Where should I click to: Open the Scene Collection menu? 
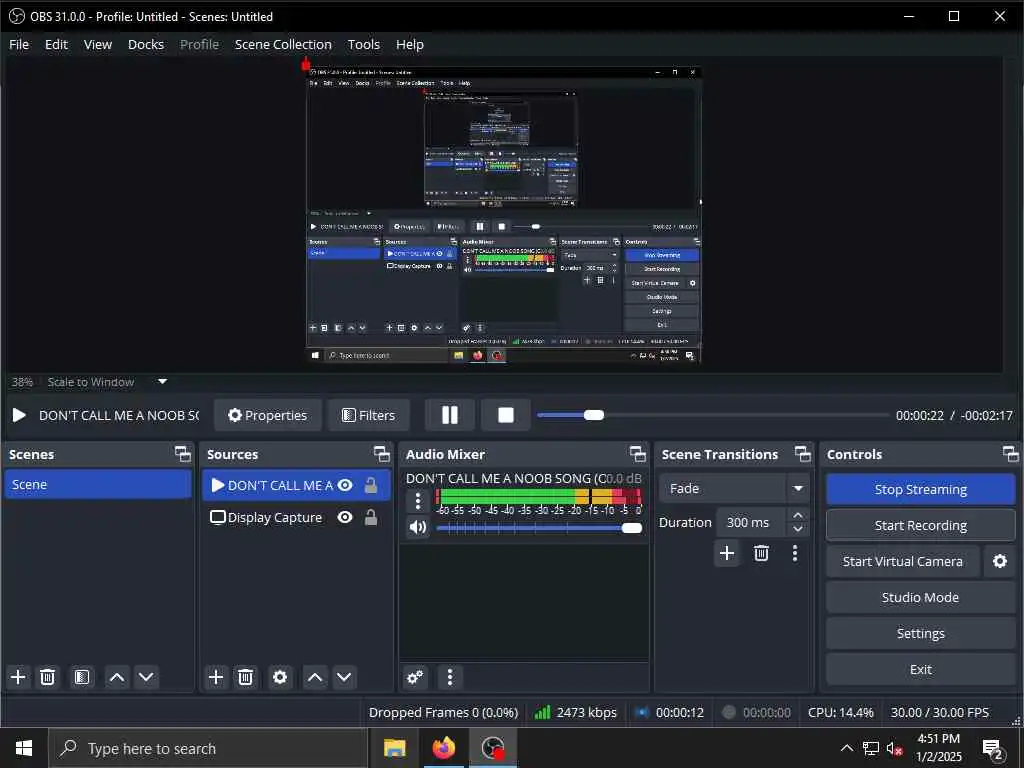283,44
